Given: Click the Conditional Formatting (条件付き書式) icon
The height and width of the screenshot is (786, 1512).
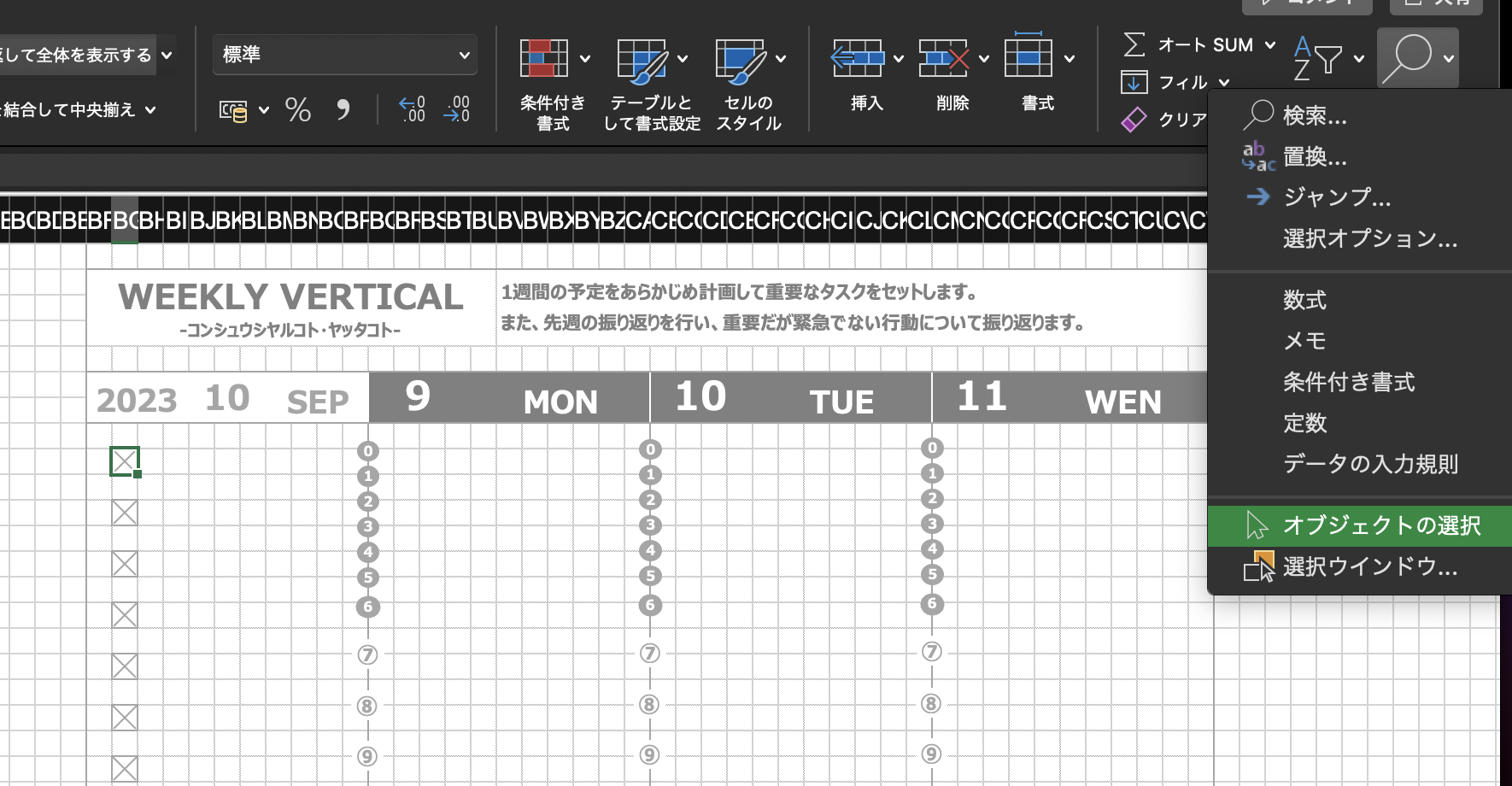Looking at the screenshot, I should pyautogui.click(x=544, y=60).
